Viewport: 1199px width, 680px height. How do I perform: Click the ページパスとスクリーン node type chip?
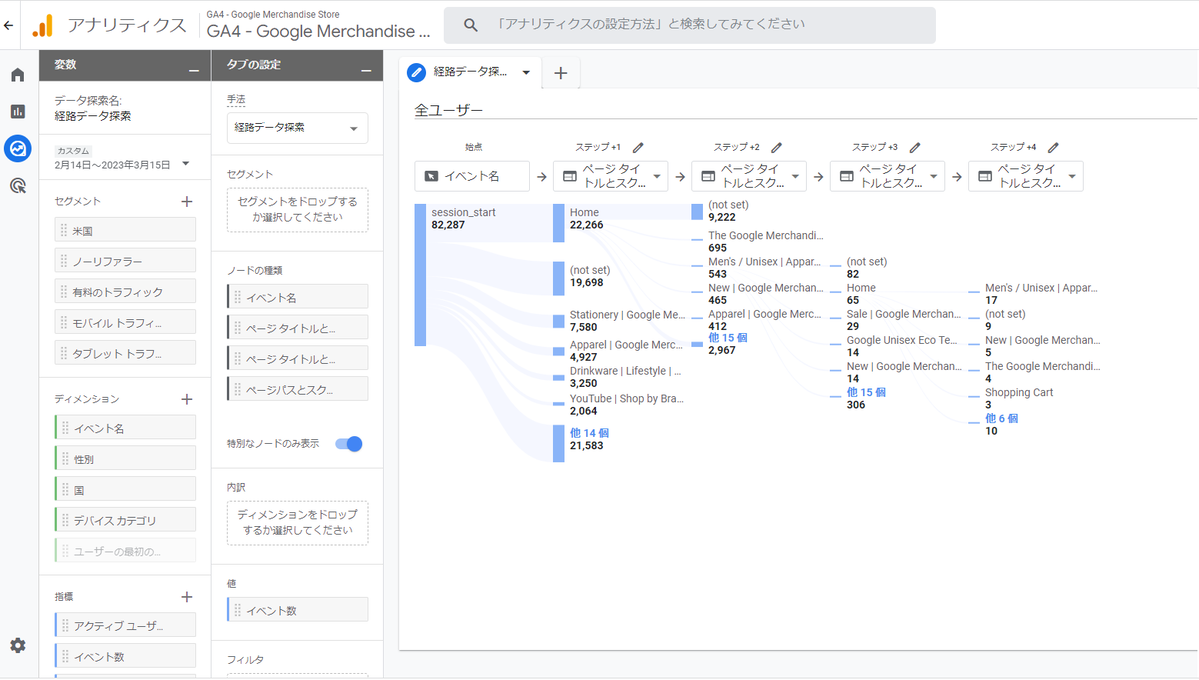[297, 389]
